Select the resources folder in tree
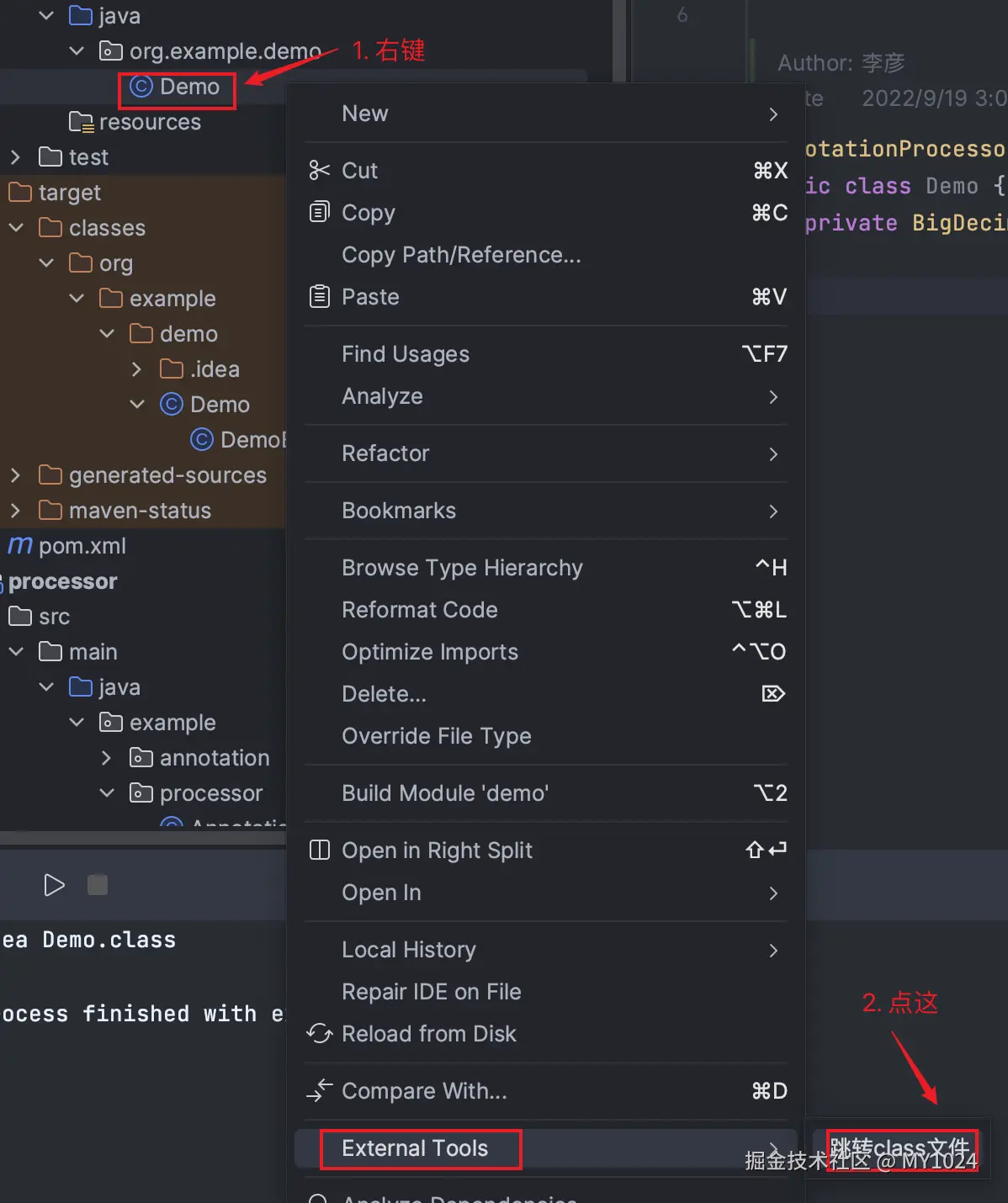This screenshot has height=1203, width=1008. pos(150,122)
